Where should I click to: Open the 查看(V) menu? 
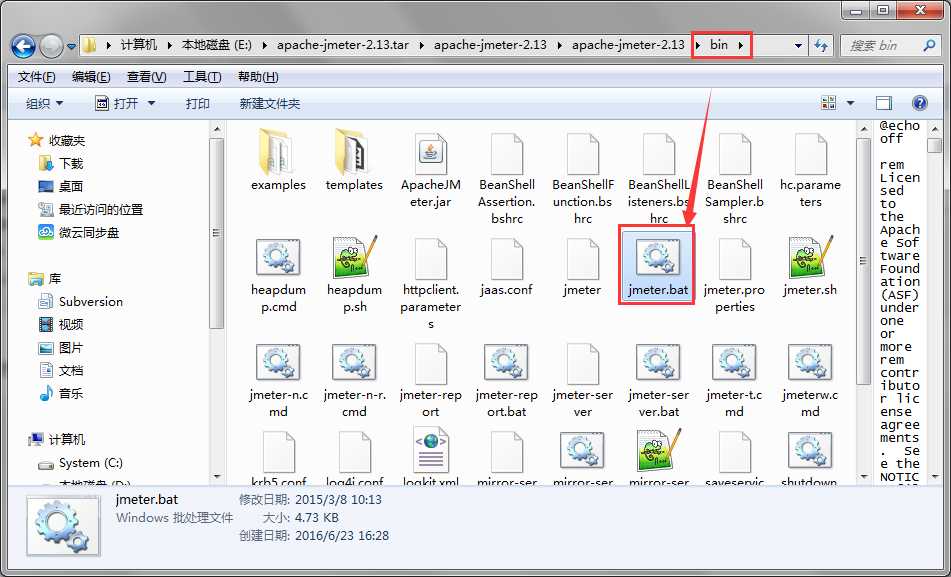pos(146,77)
